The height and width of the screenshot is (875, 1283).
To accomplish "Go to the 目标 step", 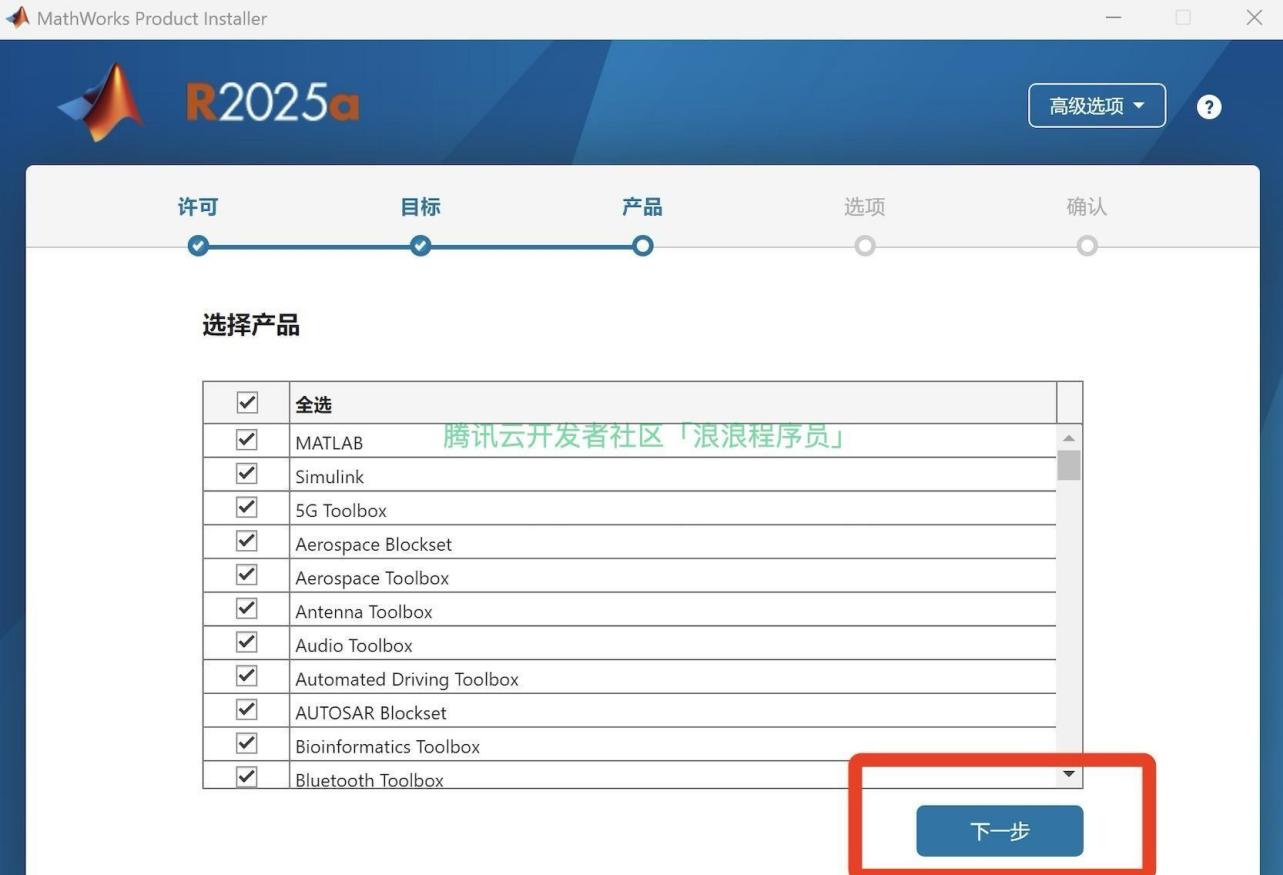I will (420, 207).
